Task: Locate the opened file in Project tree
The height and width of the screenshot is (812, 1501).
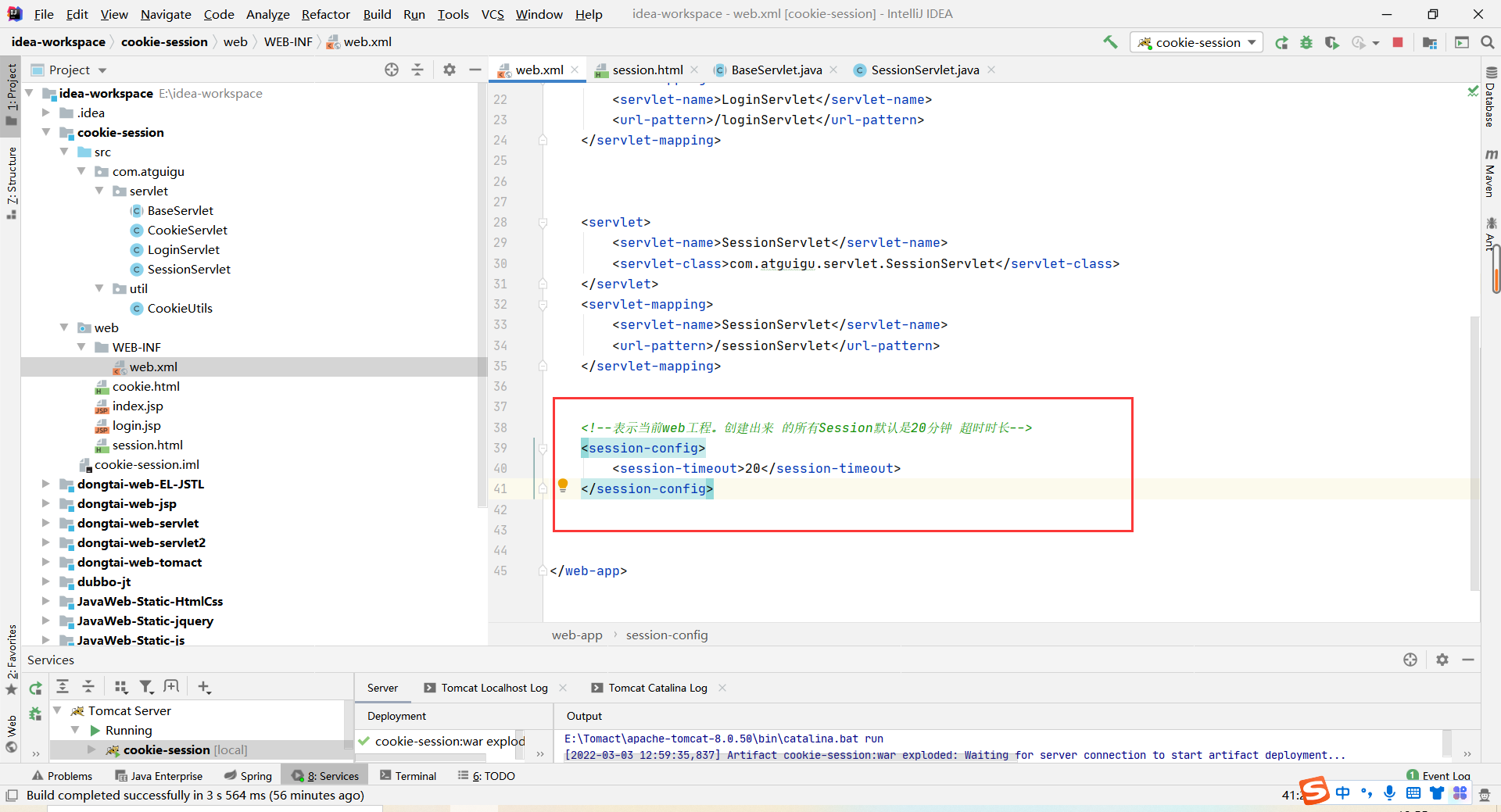Action: click(x=392, y=70)
